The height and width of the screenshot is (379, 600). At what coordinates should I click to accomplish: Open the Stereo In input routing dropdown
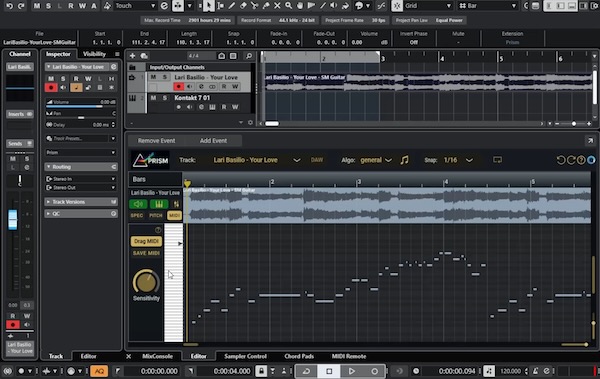pos(81,179)
